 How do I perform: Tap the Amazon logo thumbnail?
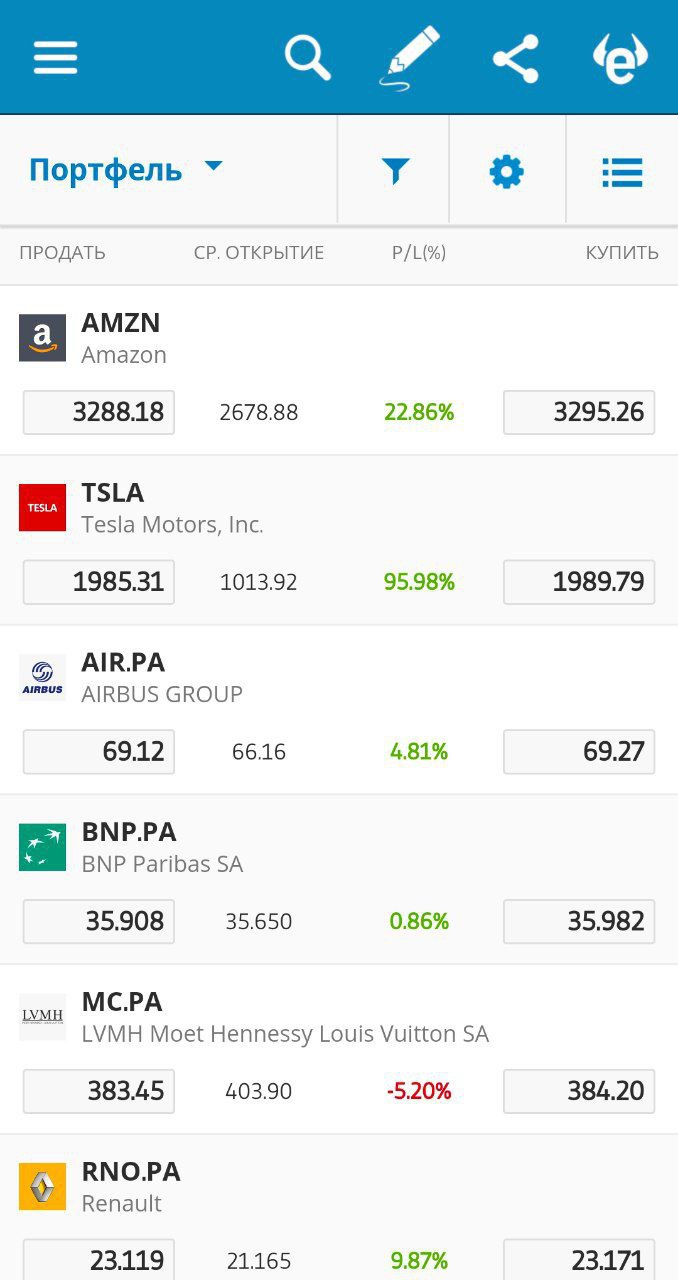pyautogui.click(x=42, y=338)
